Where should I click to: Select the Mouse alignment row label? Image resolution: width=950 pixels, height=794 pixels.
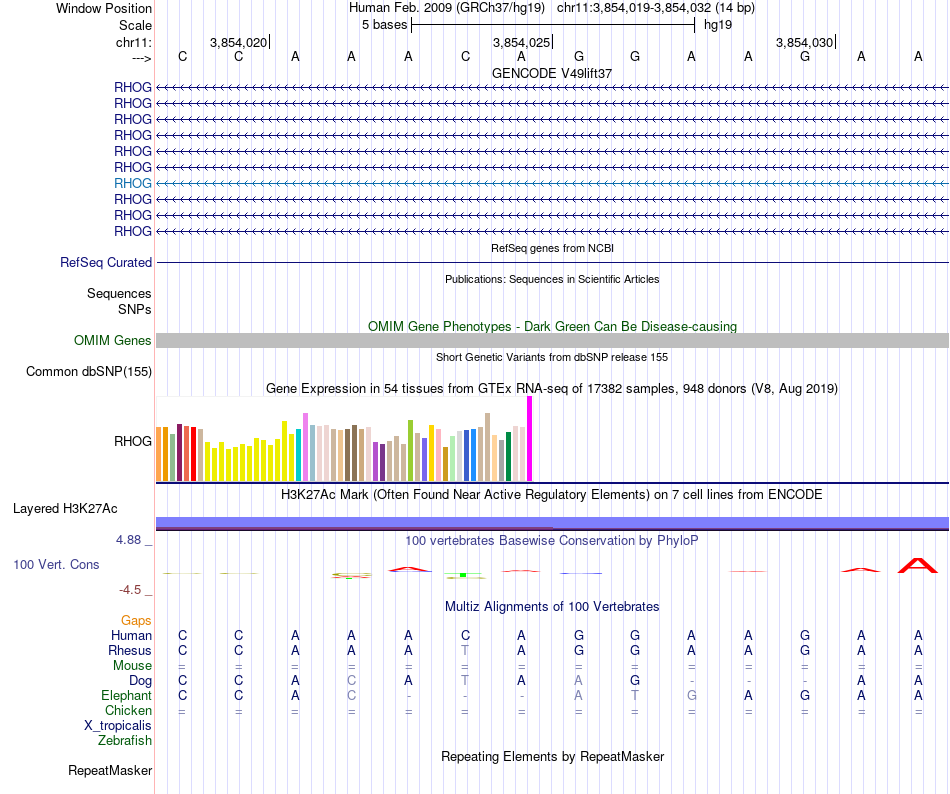[x=133, y=665]
